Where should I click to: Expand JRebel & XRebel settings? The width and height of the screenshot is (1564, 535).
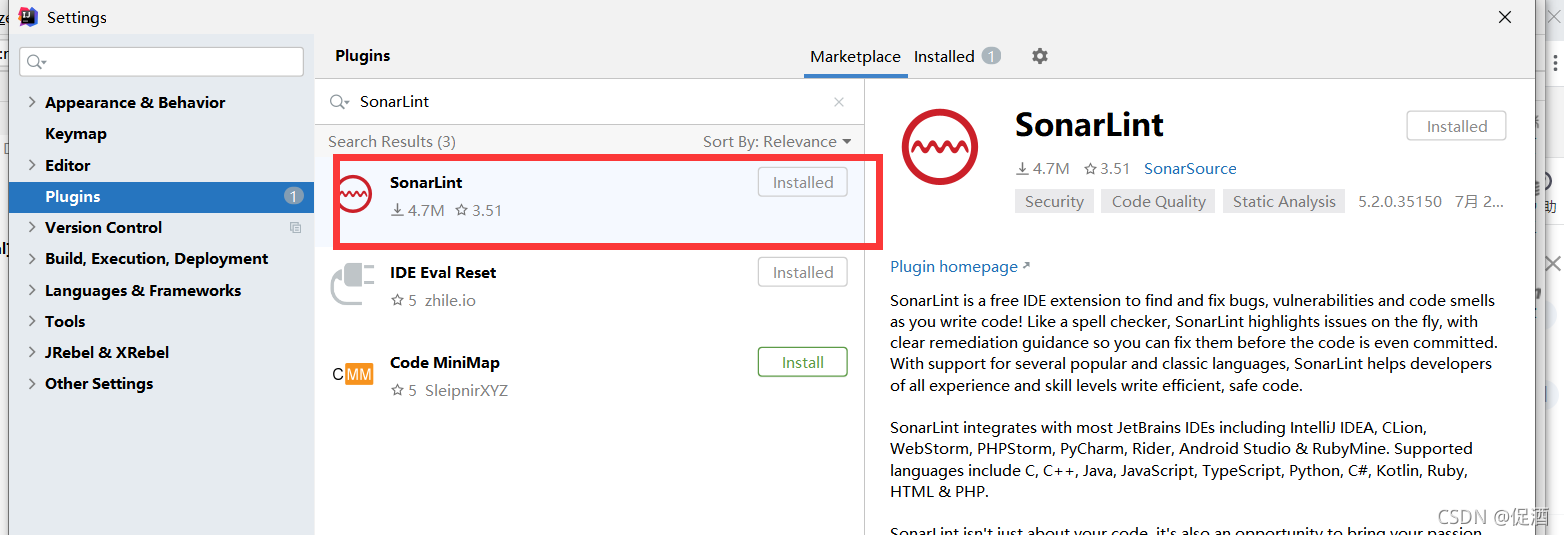[x=32, y=352]
